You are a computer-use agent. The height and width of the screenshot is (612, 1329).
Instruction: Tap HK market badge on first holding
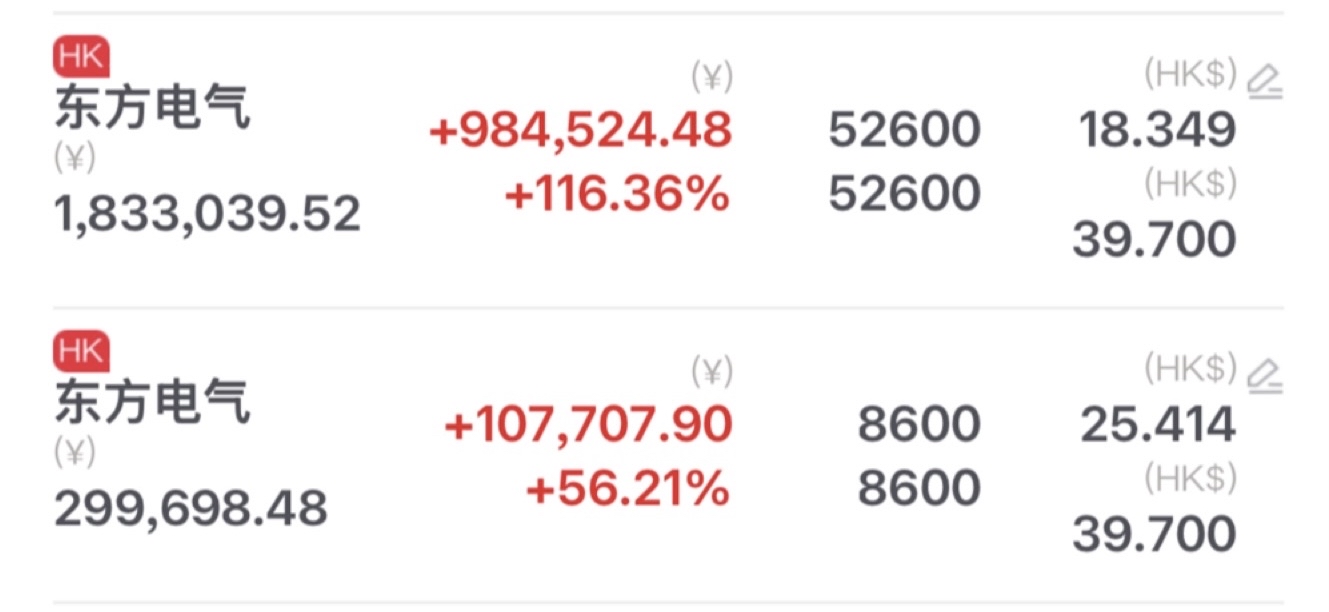pyautogui.click(x=81, y=57)
